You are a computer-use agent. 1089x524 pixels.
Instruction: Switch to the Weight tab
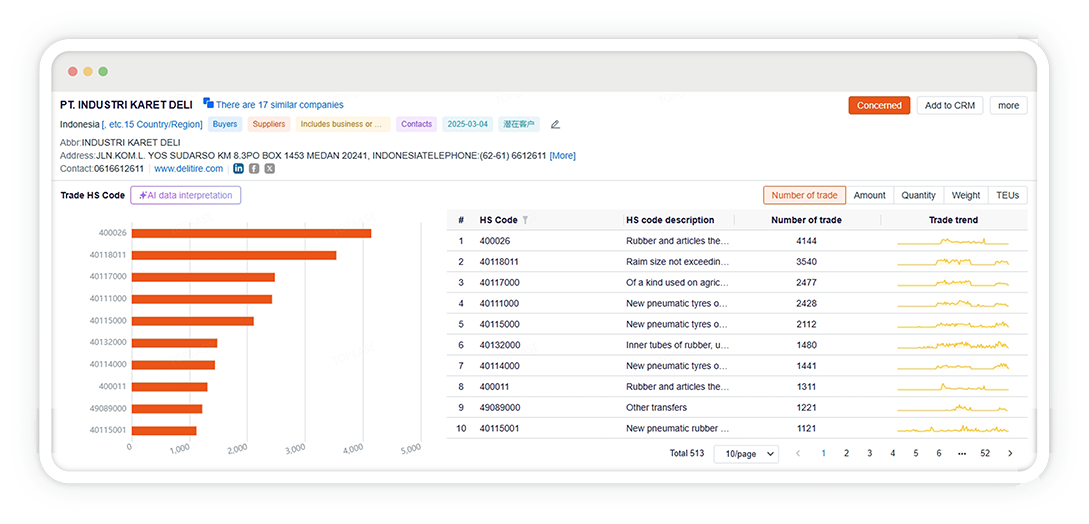966,195
